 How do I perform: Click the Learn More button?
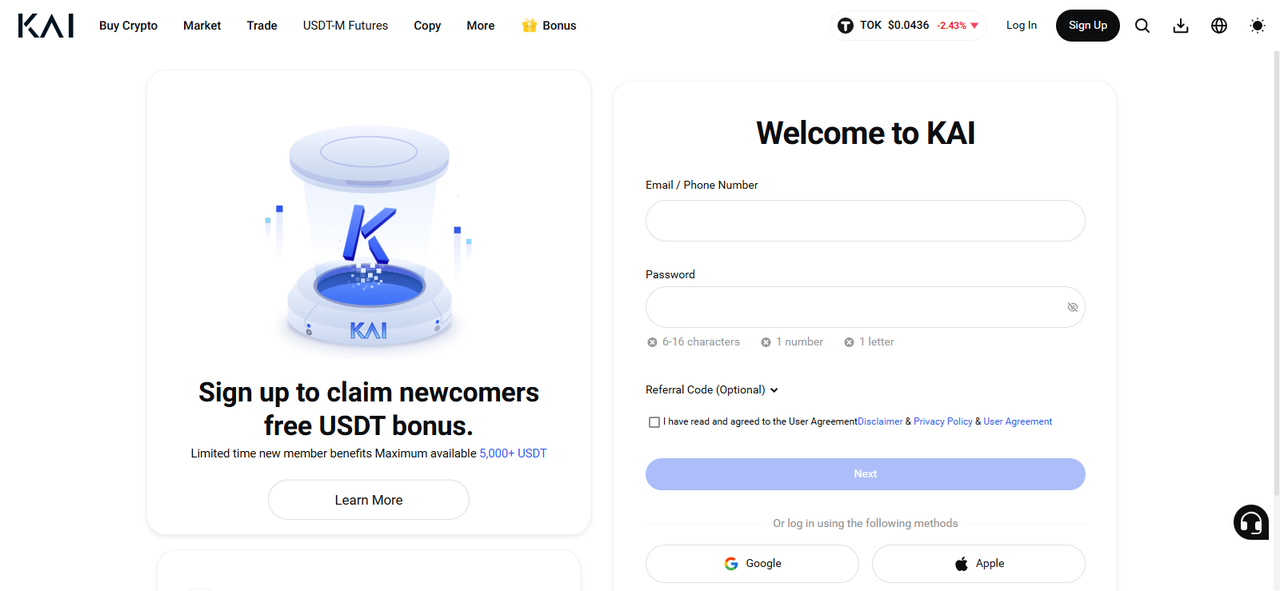tap(369, 500)
